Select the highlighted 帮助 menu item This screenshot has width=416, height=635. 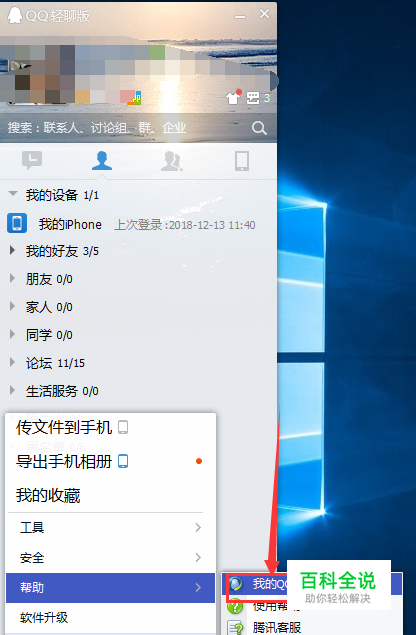coord(111,588)
